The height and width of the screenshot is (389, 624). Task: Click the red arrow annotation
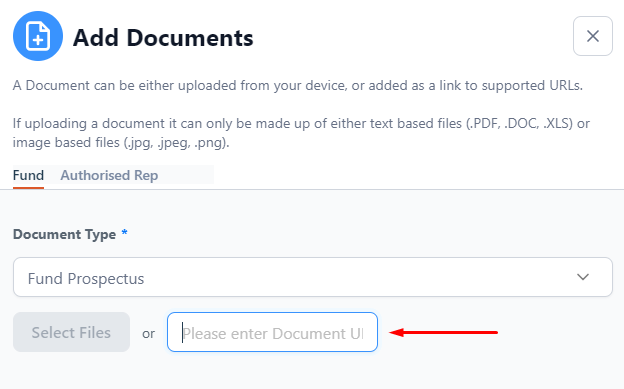(443, 332)
